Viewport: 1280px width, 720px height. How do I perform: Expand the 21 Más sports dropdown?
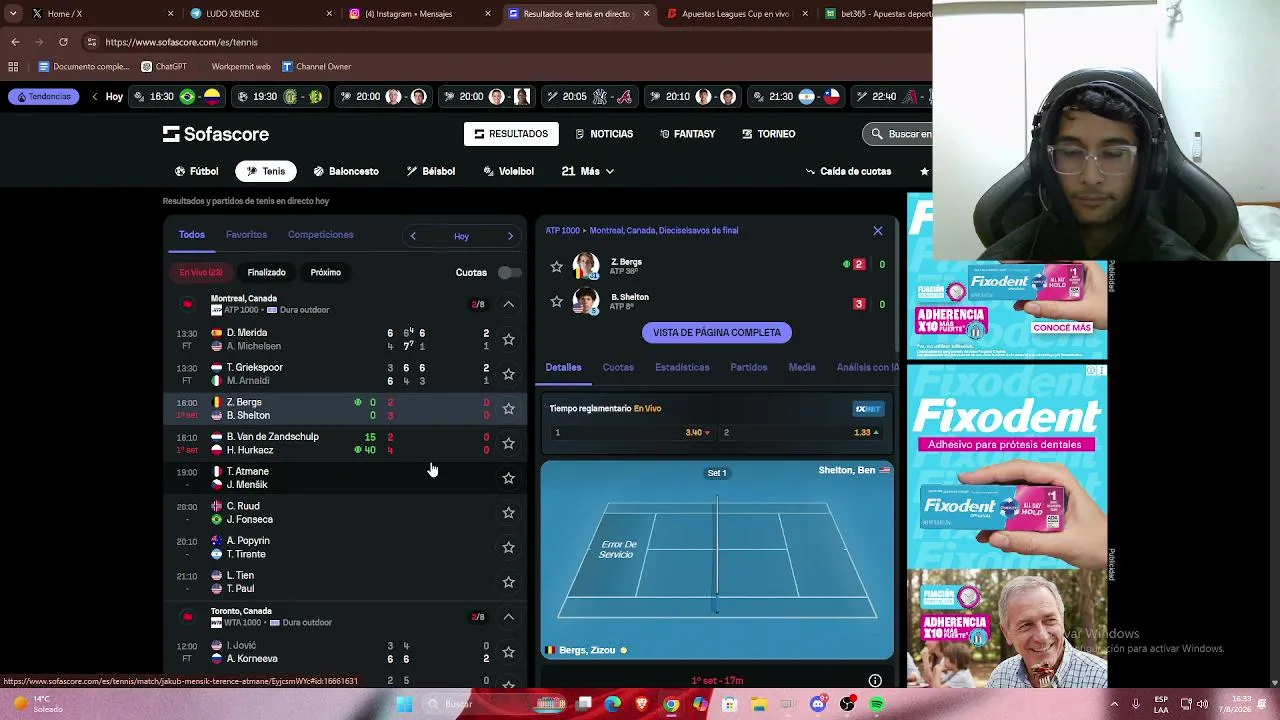pos(588,172)
